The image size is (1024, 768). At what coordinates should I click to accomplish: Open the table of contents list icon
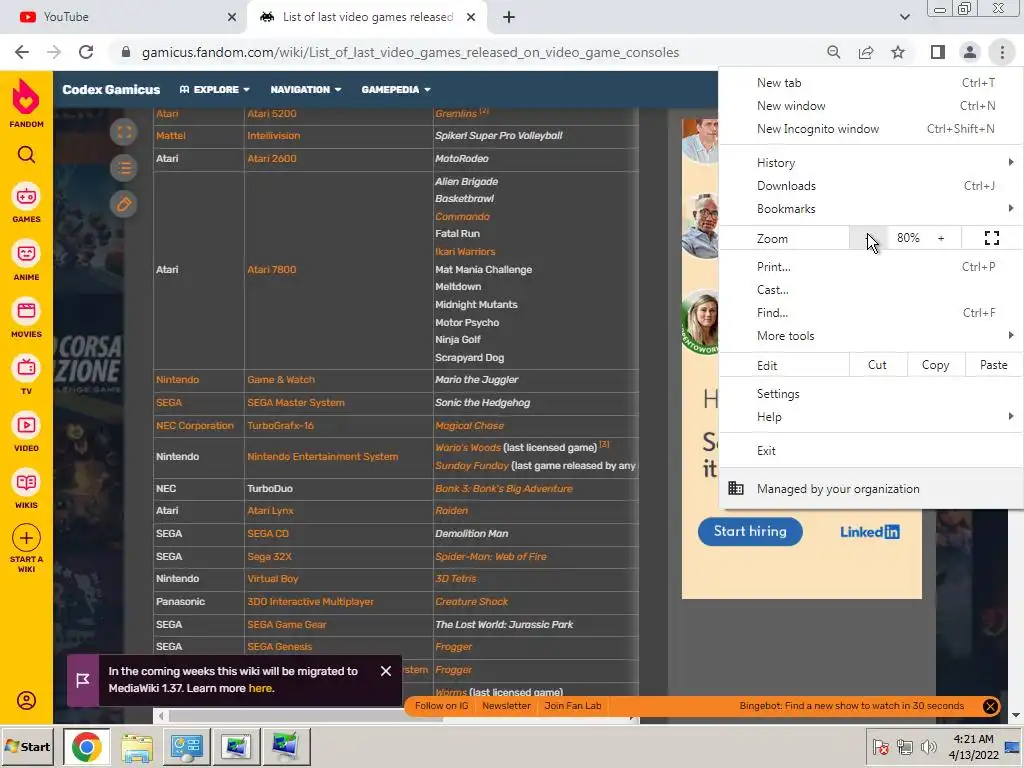tap(123, 168)
